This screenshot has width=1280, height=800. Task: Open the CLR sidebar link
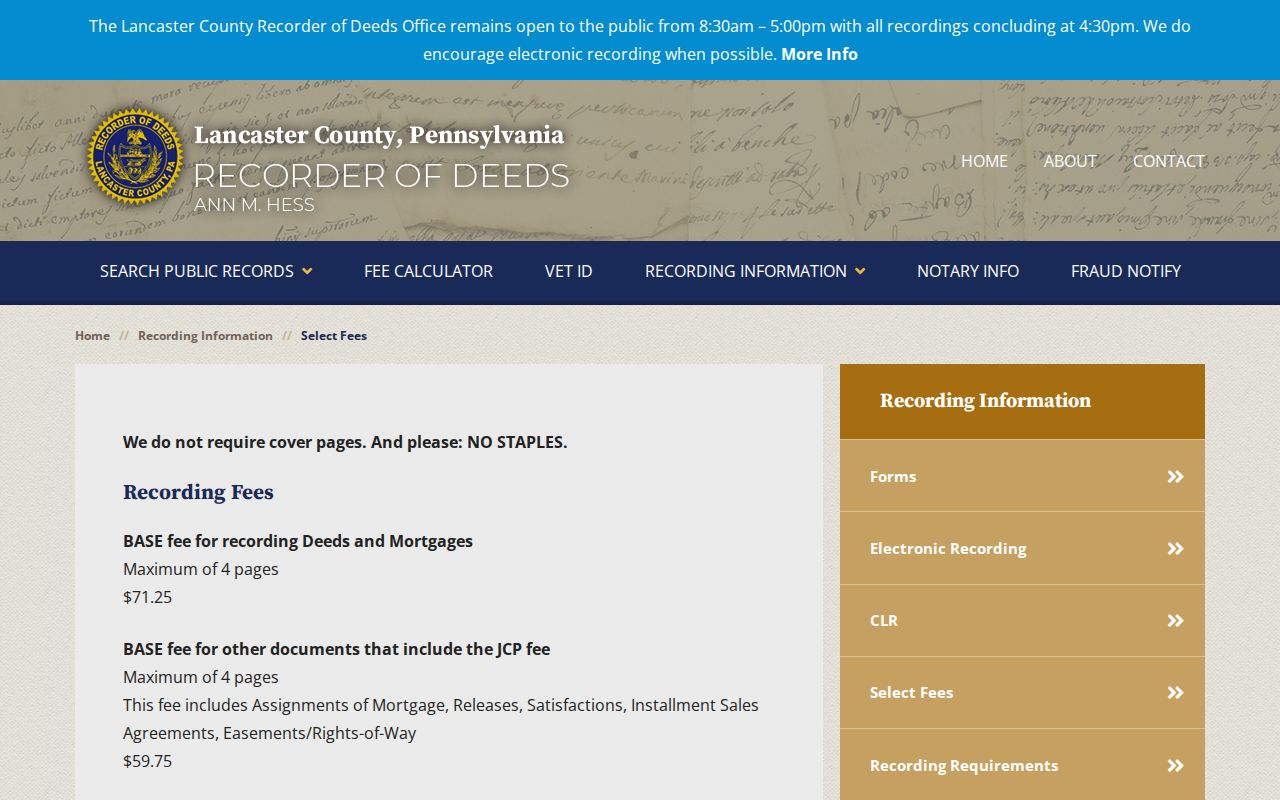[x=1022, y=621]
